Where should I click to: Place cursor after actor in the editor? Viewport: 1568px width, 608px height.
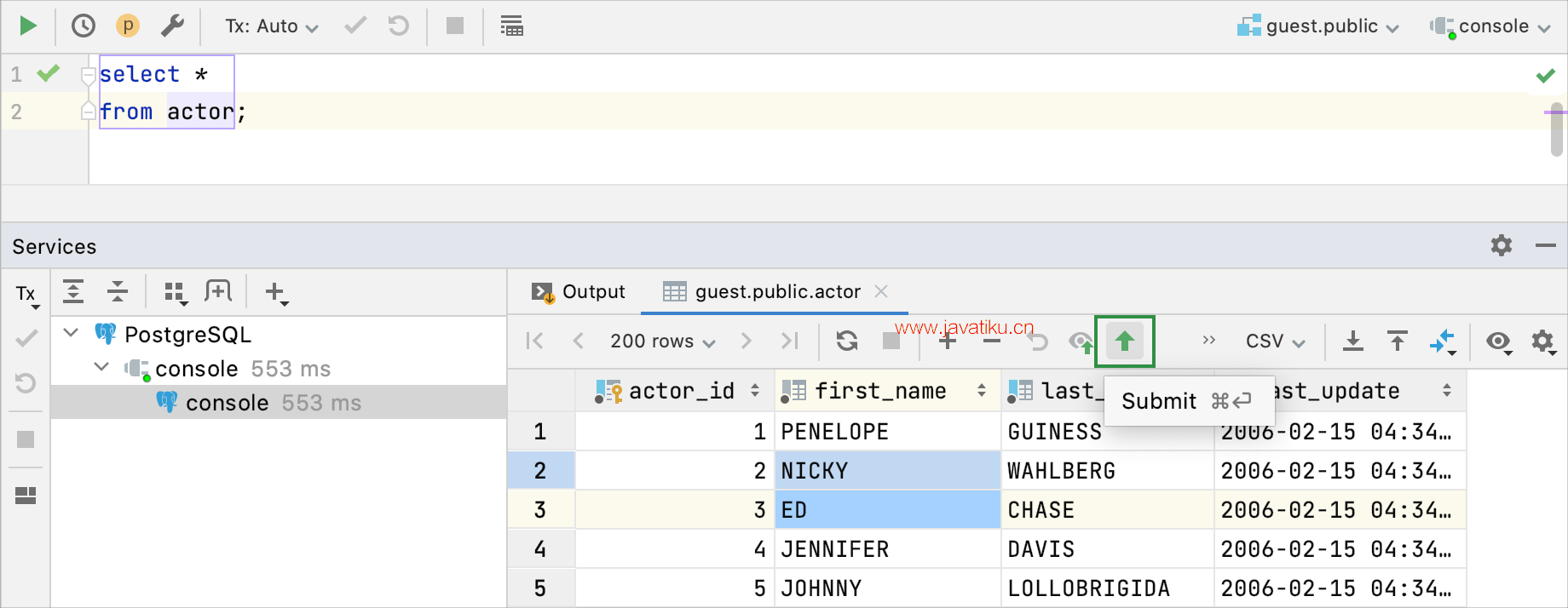235,112
